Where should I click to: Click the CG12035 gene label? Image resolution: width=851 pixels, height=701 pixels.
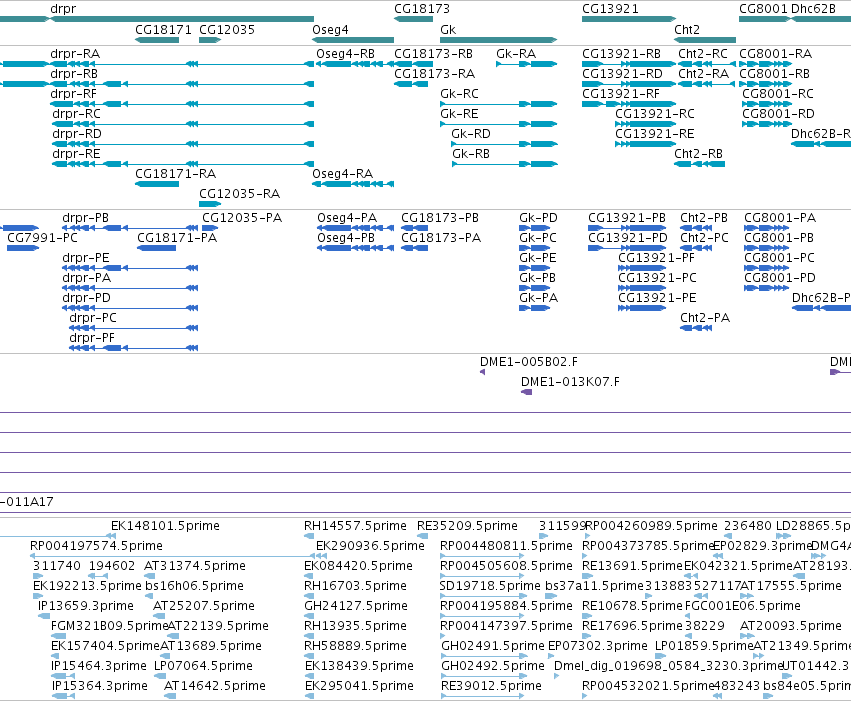(x=227, y=30)
